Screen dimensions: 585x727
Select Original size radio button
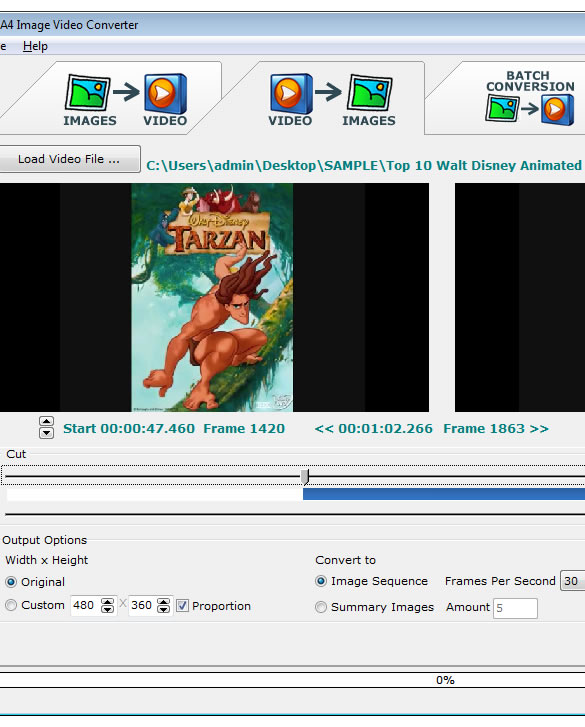pos(11,582)
